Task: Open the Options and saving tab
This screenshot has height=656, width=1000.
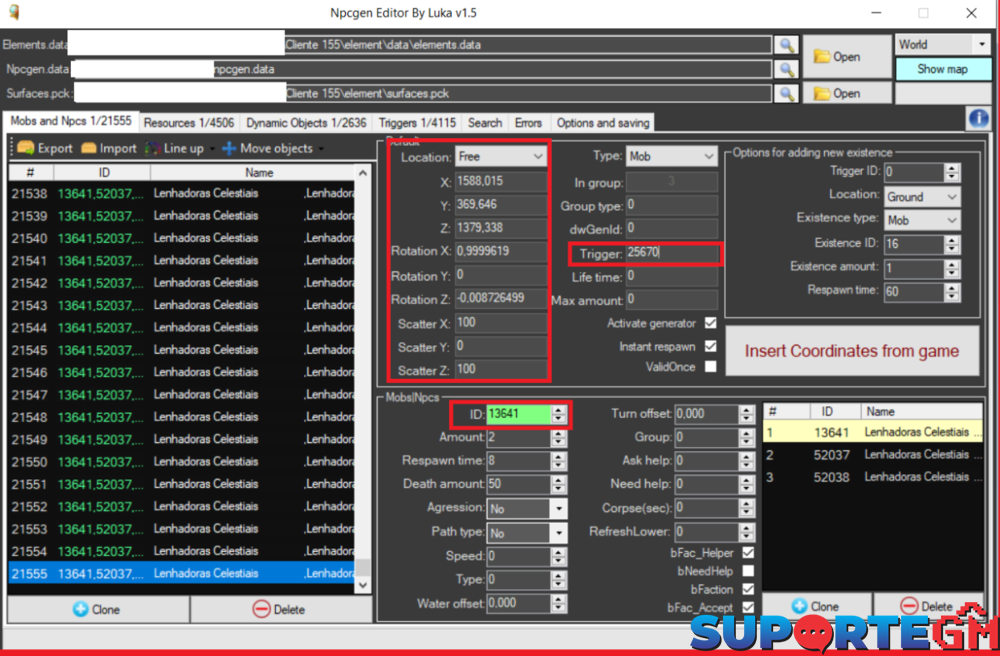Action: [x=602, y=123]
